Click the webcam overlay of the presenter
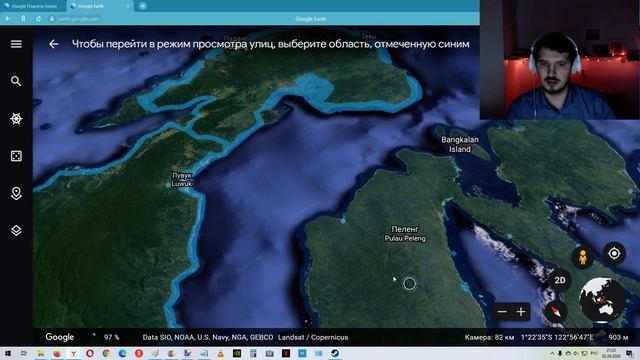This screenshot has width=640, height=360. click(560, 60)
